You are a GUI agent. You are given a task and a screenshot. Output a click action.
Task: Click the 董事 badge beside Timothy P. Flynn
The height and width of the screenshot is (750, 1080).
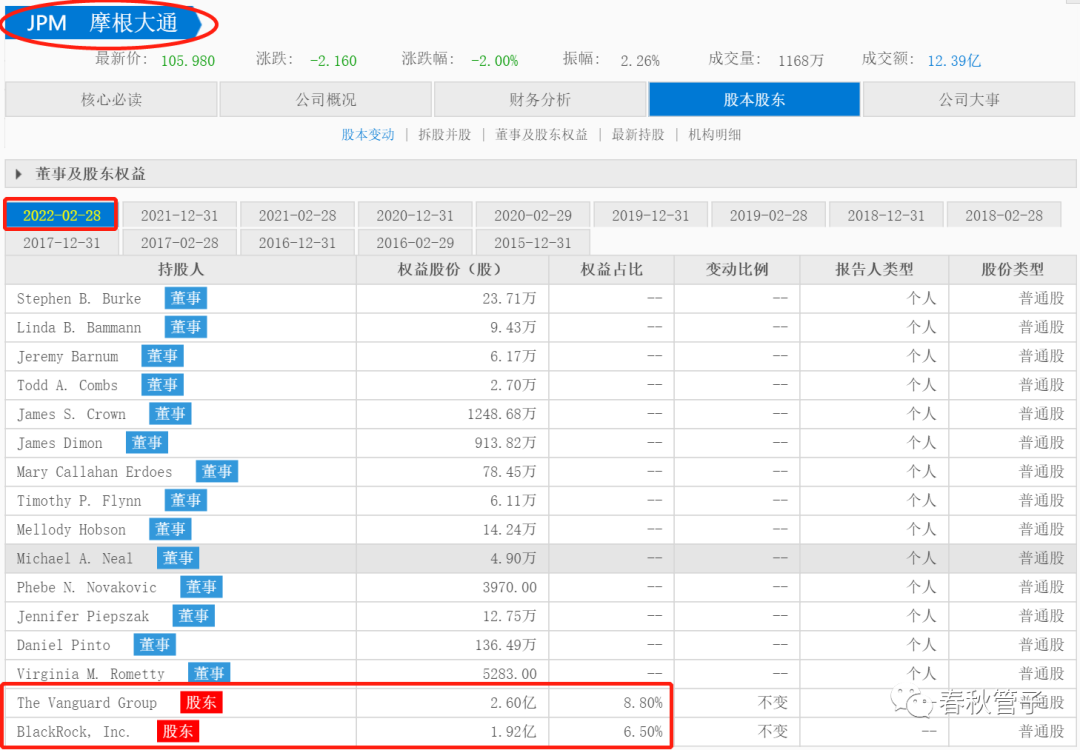pyautogui.click(x=186, y=501)
